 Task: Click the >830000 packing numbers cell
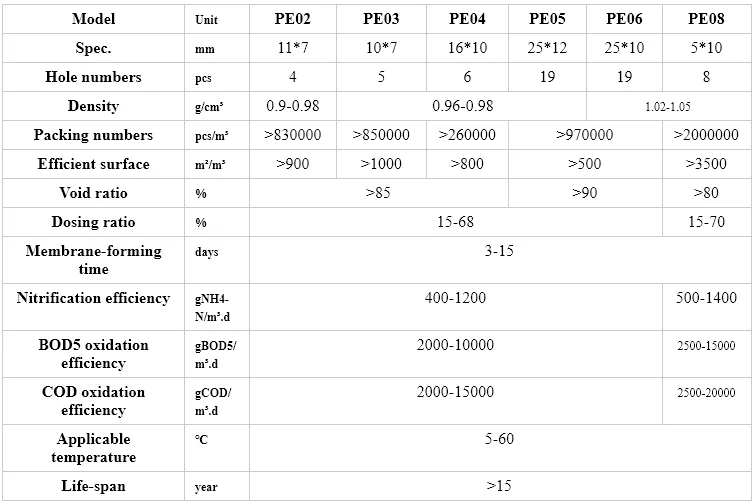click(x=293, y=135)
